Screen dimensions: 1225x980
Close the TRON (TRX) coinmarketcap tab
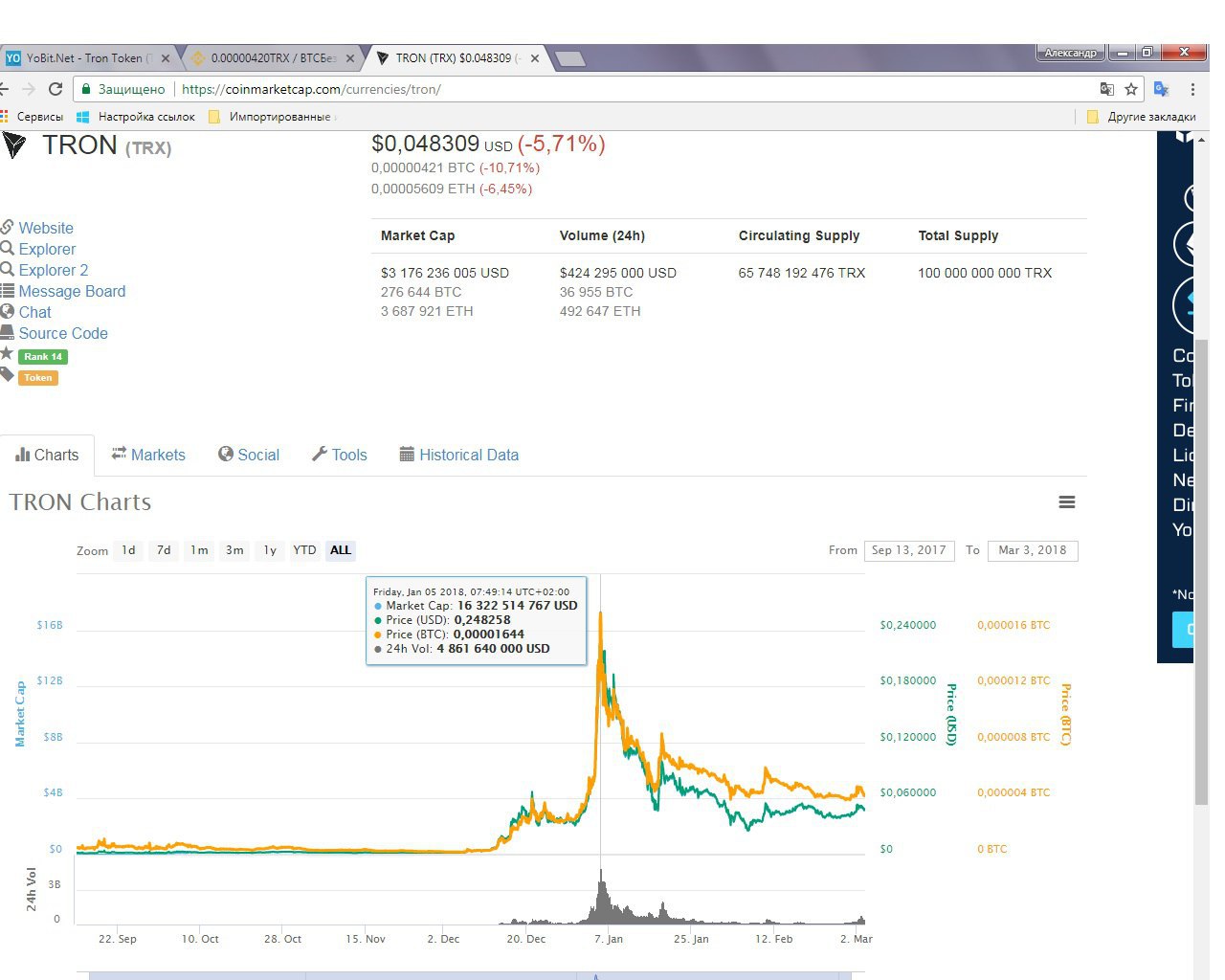click(535, 58)
